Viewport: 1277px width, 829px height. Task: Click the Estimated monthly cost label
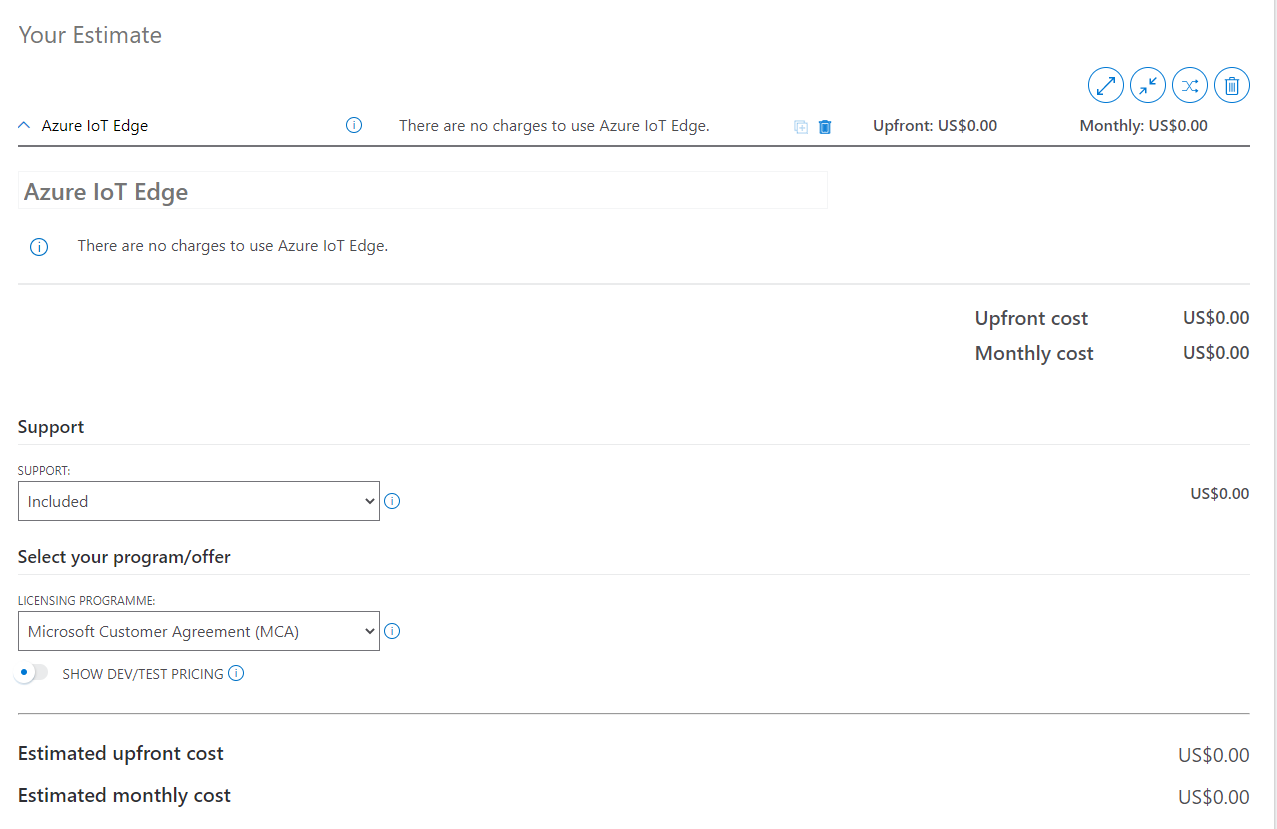(x=124, y=796)
